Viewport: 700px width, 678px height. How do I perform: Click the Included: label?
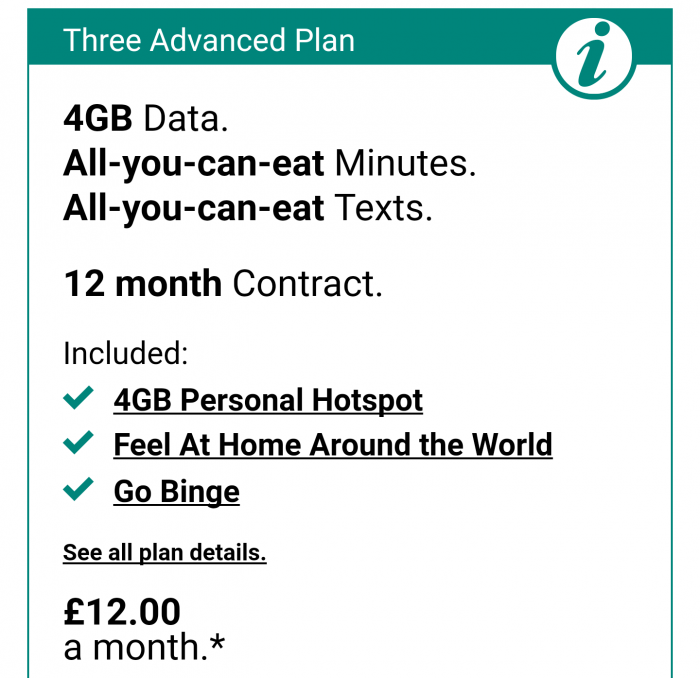125,354
